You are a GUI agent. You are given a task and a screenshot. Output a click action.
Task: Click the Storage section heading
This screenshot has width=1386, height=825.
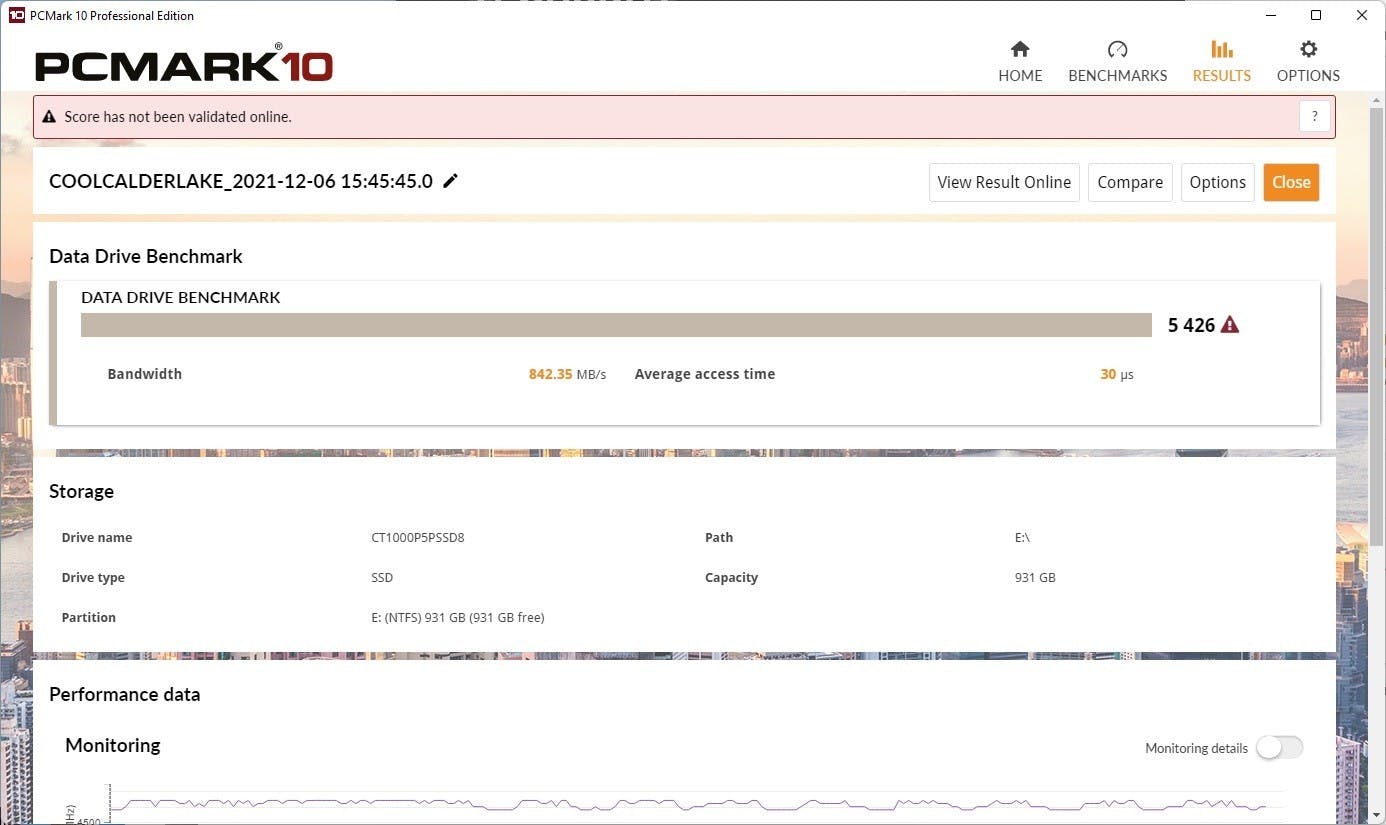tap(81, 491)
